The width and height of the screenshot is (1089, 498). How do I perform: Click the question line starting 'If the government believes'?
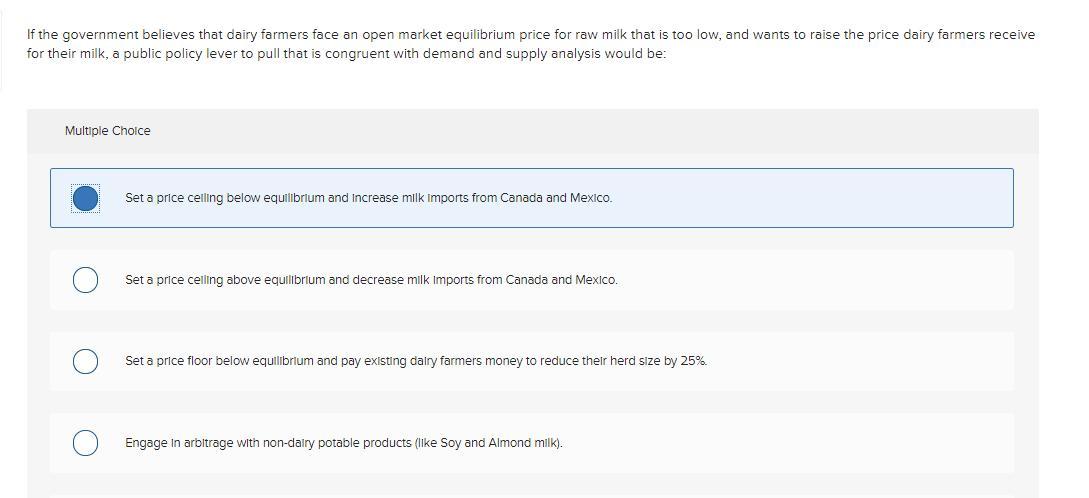point(530,34)
